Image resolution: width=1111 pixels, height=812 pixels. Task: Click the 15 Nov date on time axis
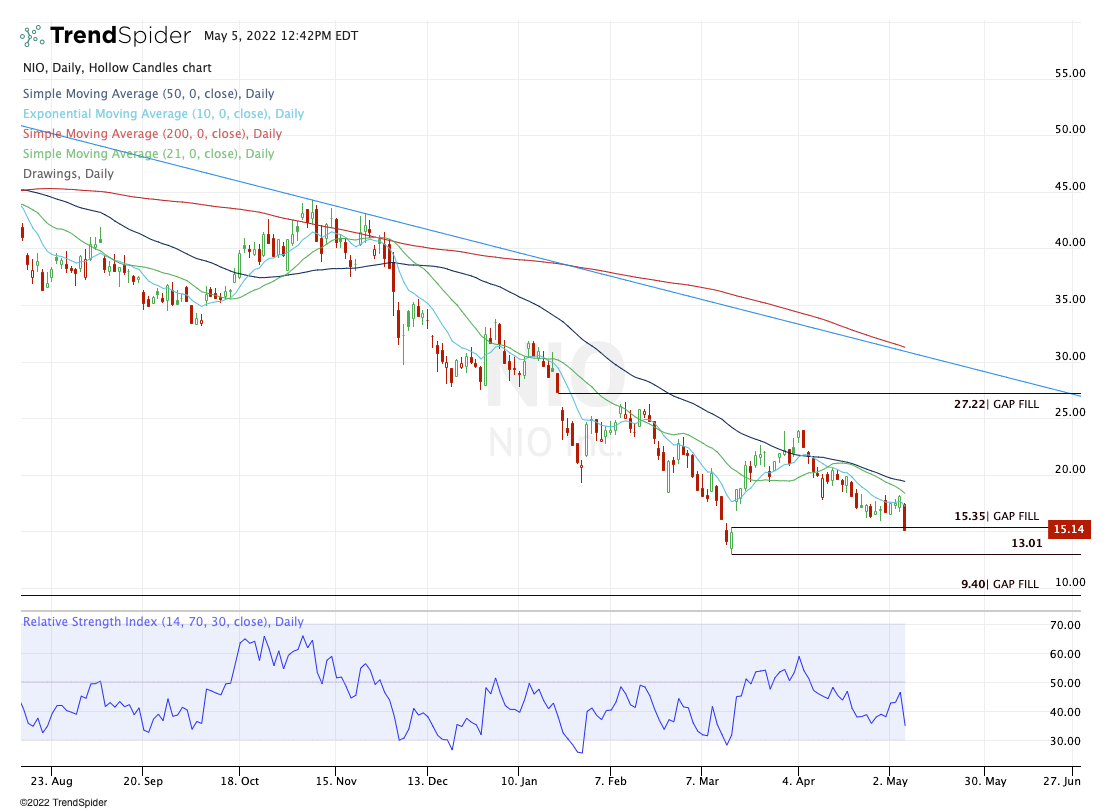(337, 780)
